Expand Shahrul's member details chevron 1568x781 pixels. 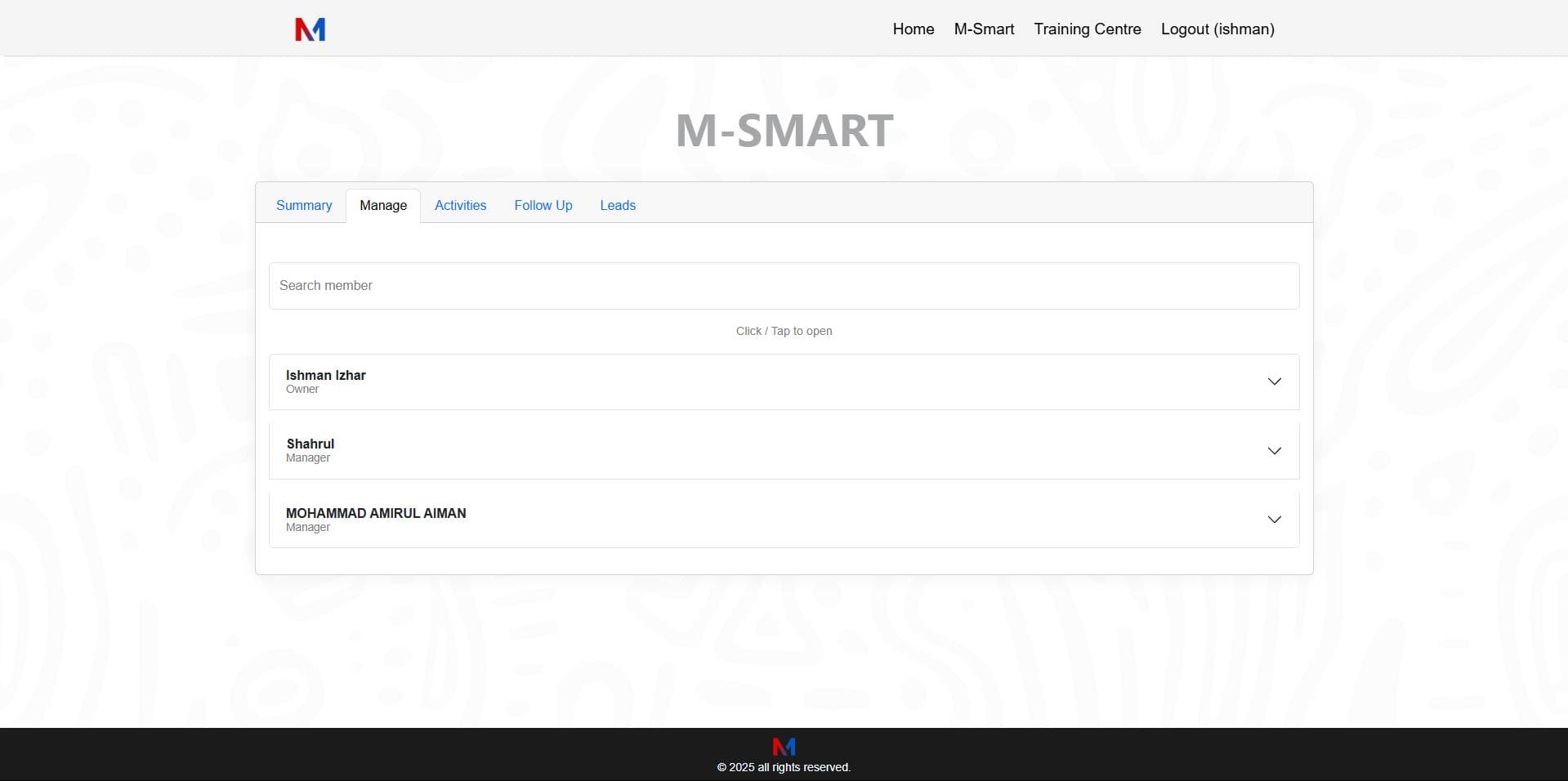click(x=1275, y=450)
